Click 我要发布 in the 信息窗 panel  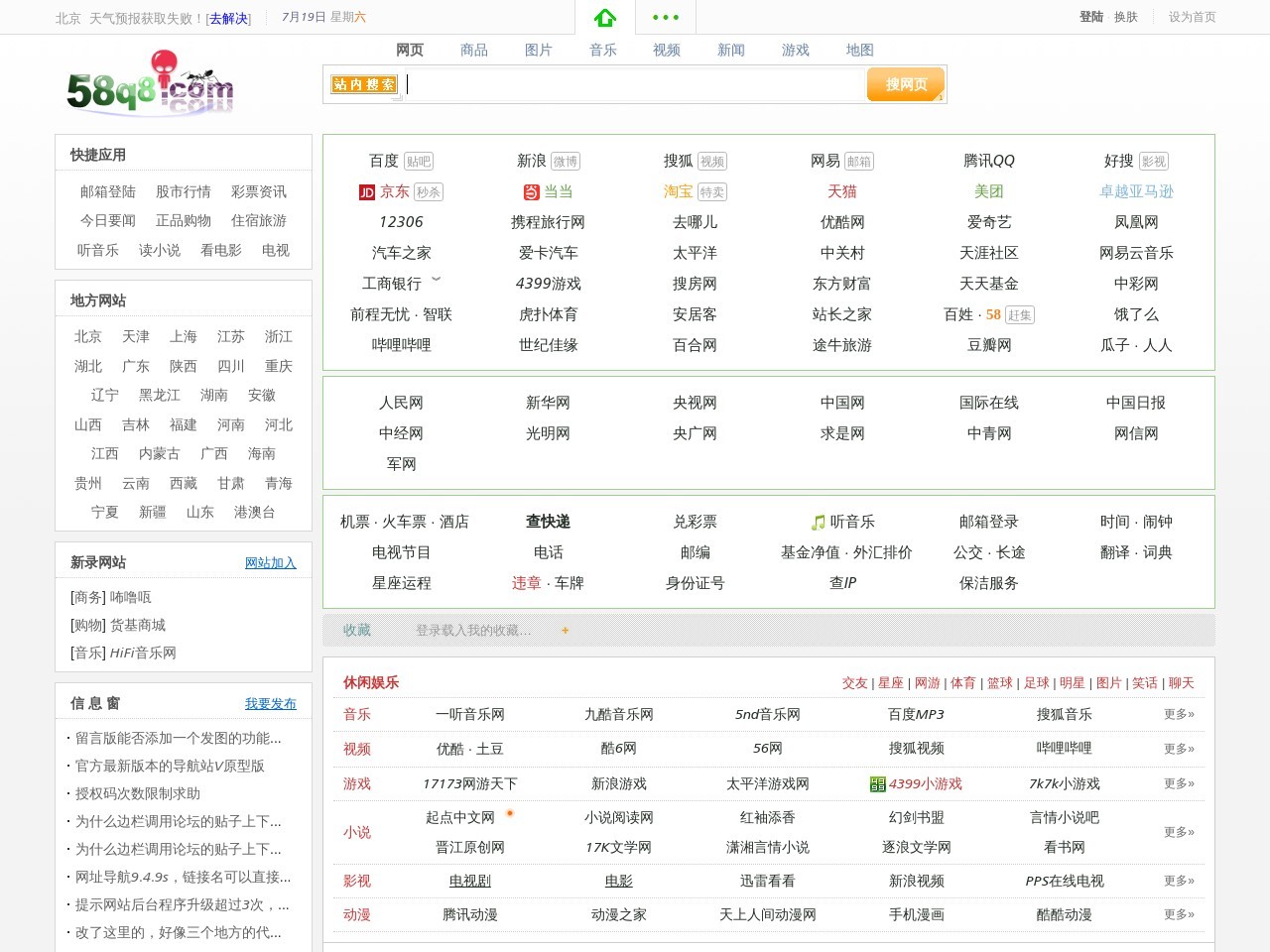pos(271,703)
